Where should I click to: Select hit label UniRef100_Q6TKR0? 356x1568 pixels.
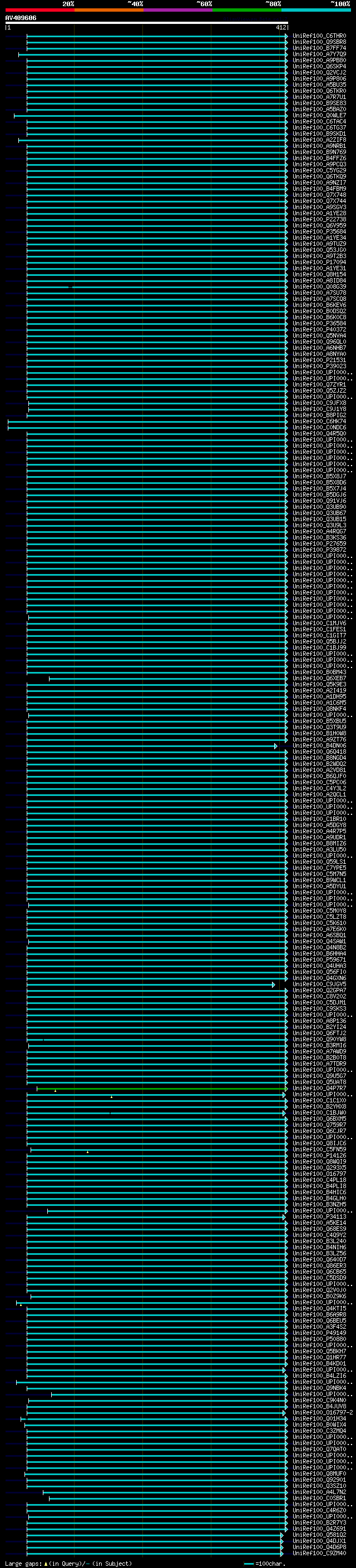[x=319, y=91]
